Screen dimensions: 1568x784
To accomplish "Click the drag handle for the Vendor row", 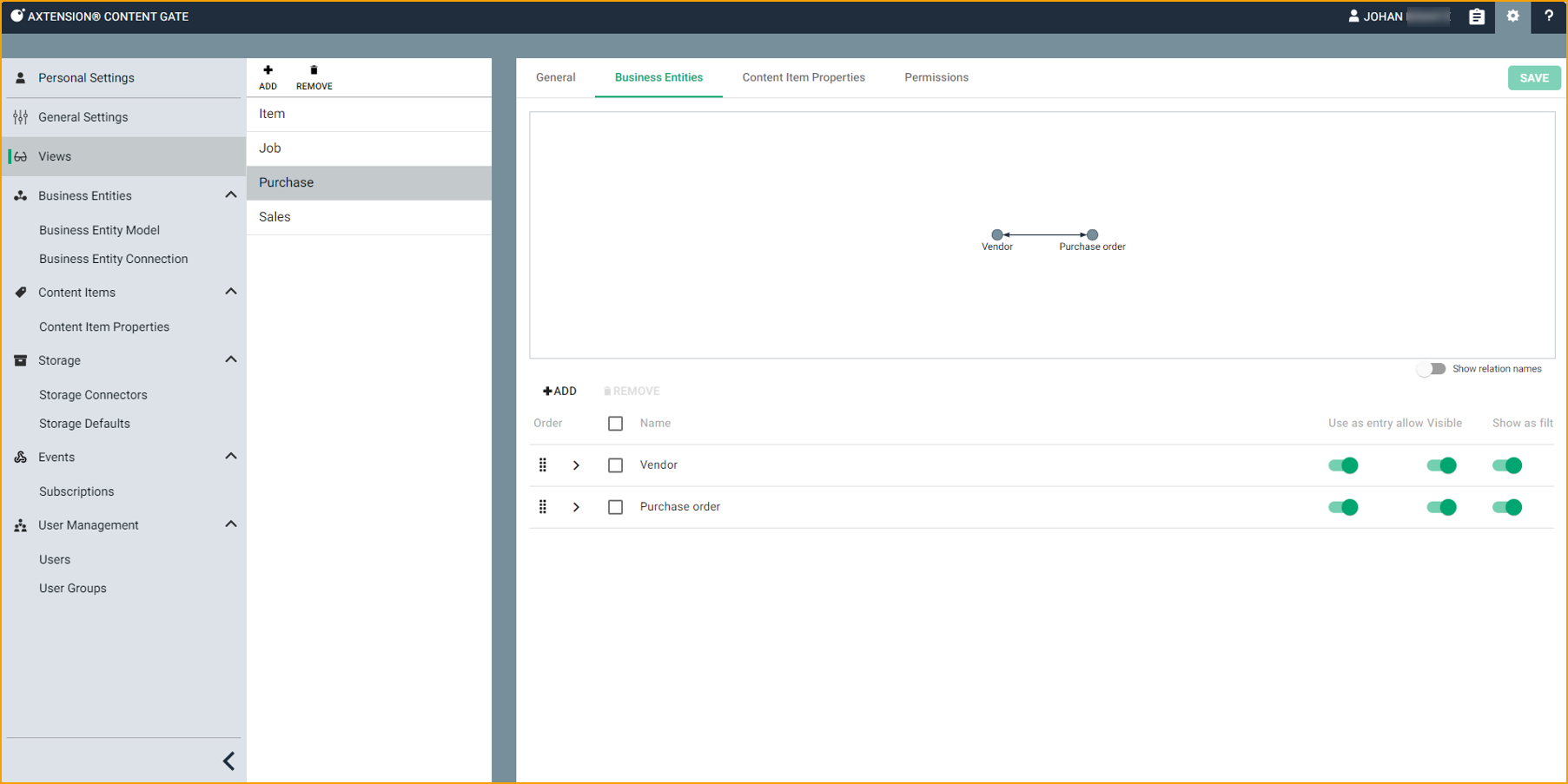I will tap(543, 465).
